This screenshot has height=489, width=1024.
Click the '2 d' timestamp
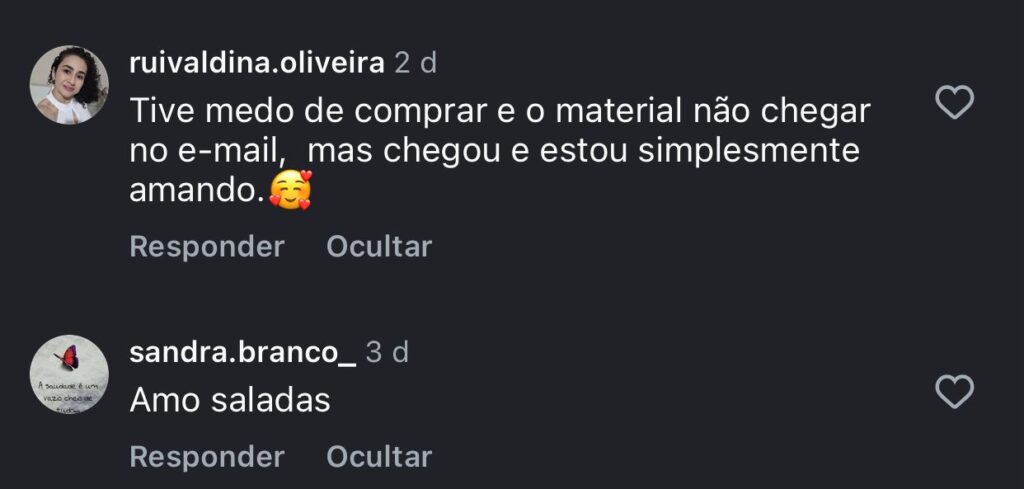point(415,63)
